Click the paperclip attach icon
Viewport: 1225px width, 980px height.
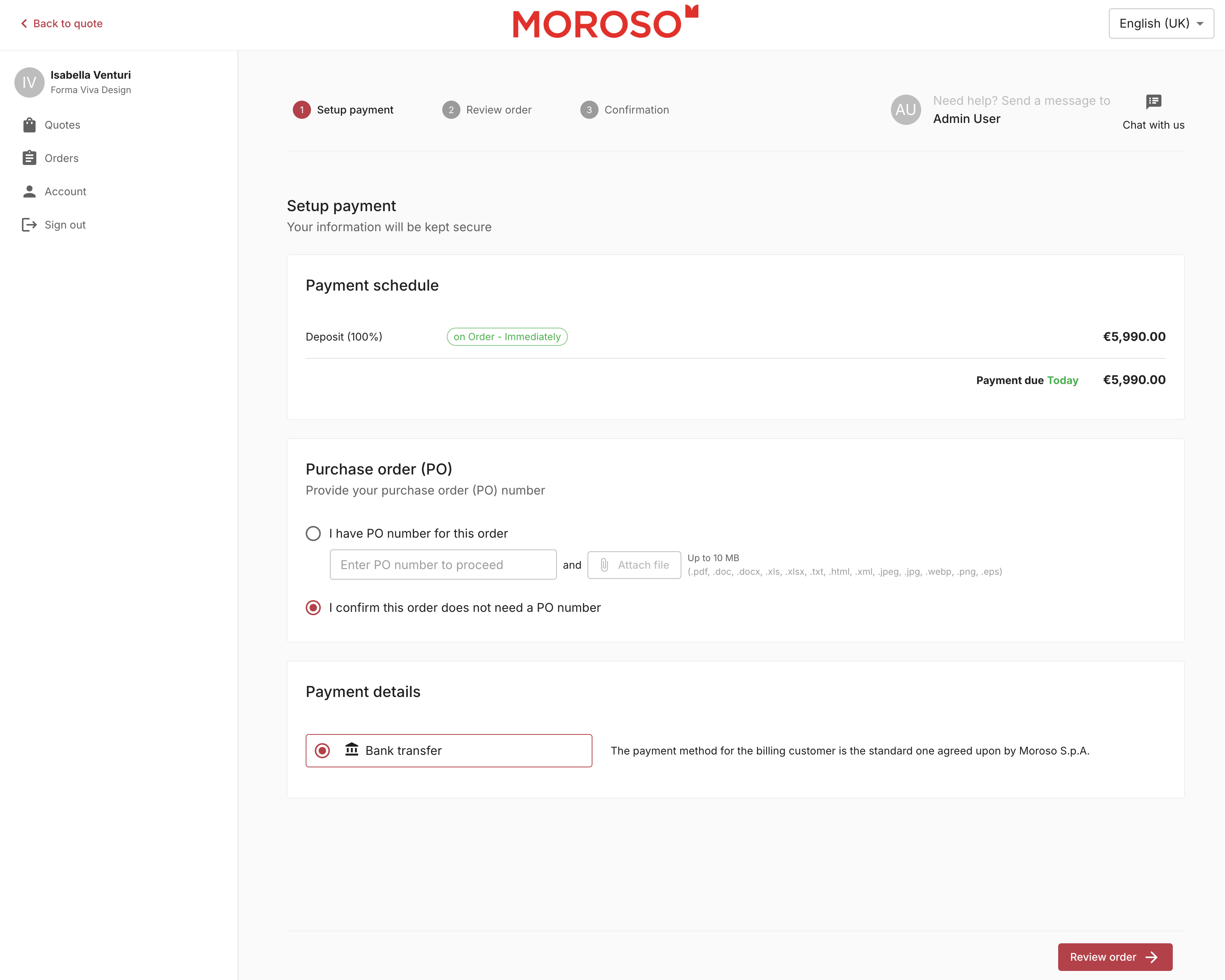pyautogui.click(x=604, y=565)
